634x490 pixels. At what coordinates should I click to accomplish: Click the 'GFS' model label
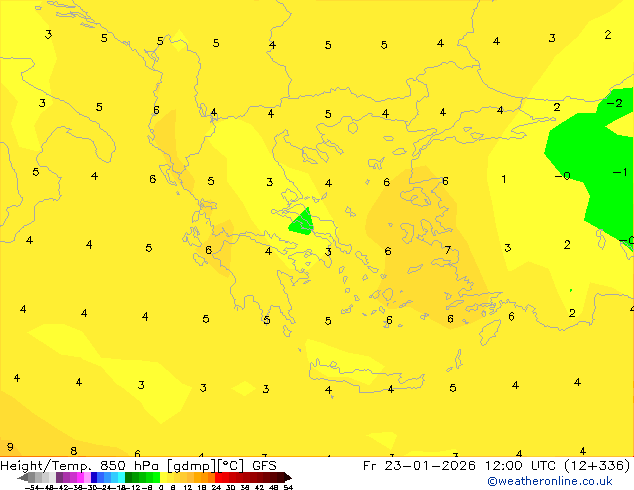click(x=264, y=466)
